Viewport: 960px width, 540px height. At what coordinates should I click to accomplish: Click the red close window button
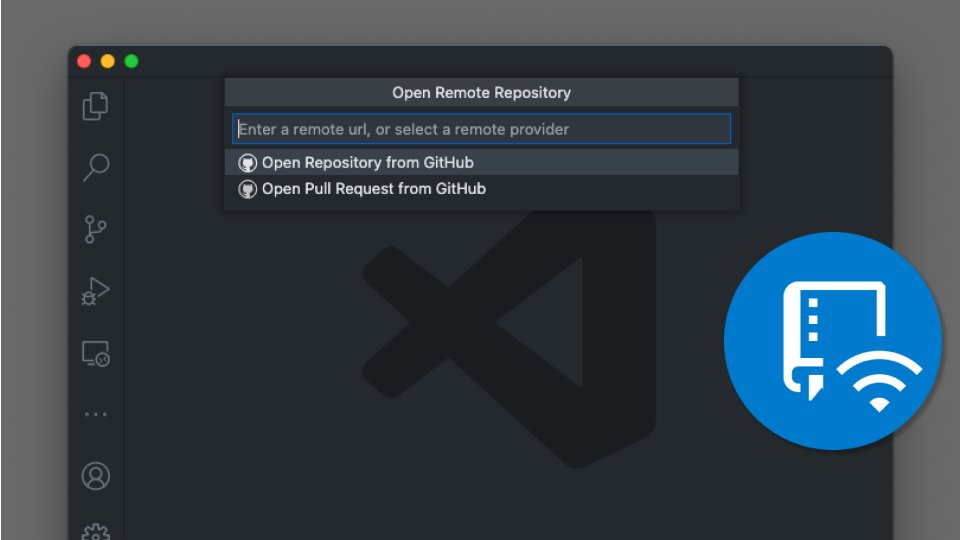click(84, 61)
